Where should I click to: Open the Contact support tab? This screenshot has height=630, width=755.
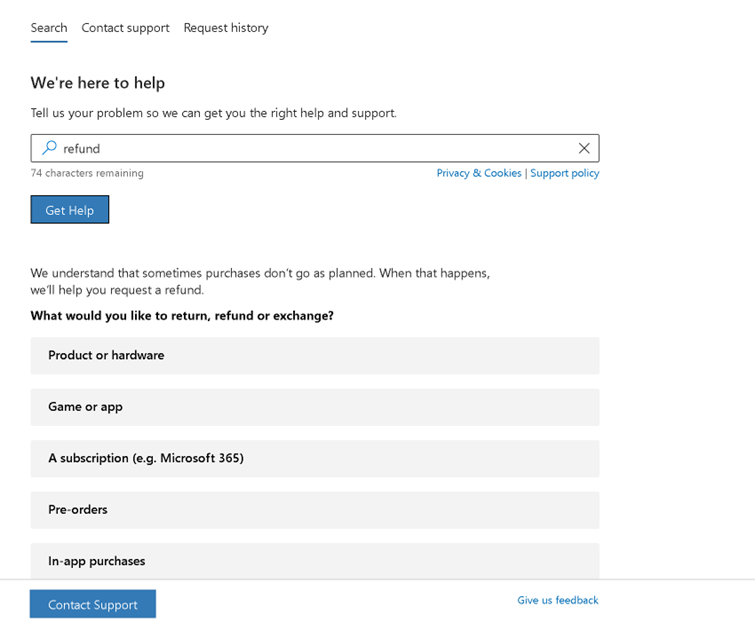click(x=125, y=28)
